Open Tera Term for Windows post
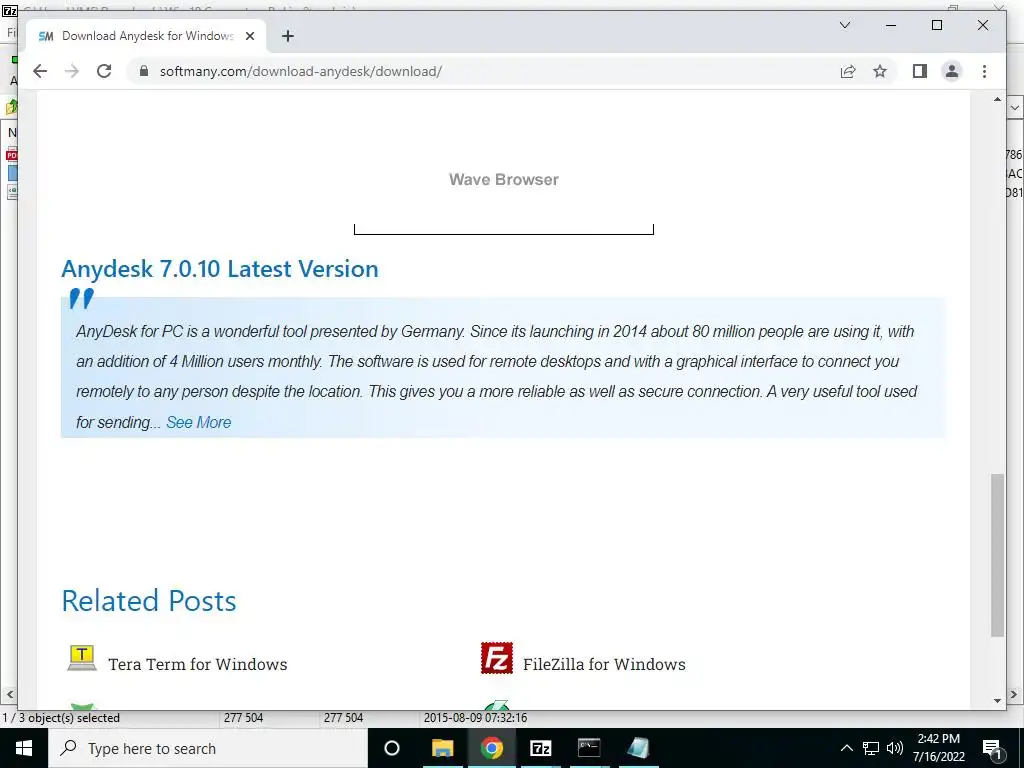 click(x=197, y=664)
